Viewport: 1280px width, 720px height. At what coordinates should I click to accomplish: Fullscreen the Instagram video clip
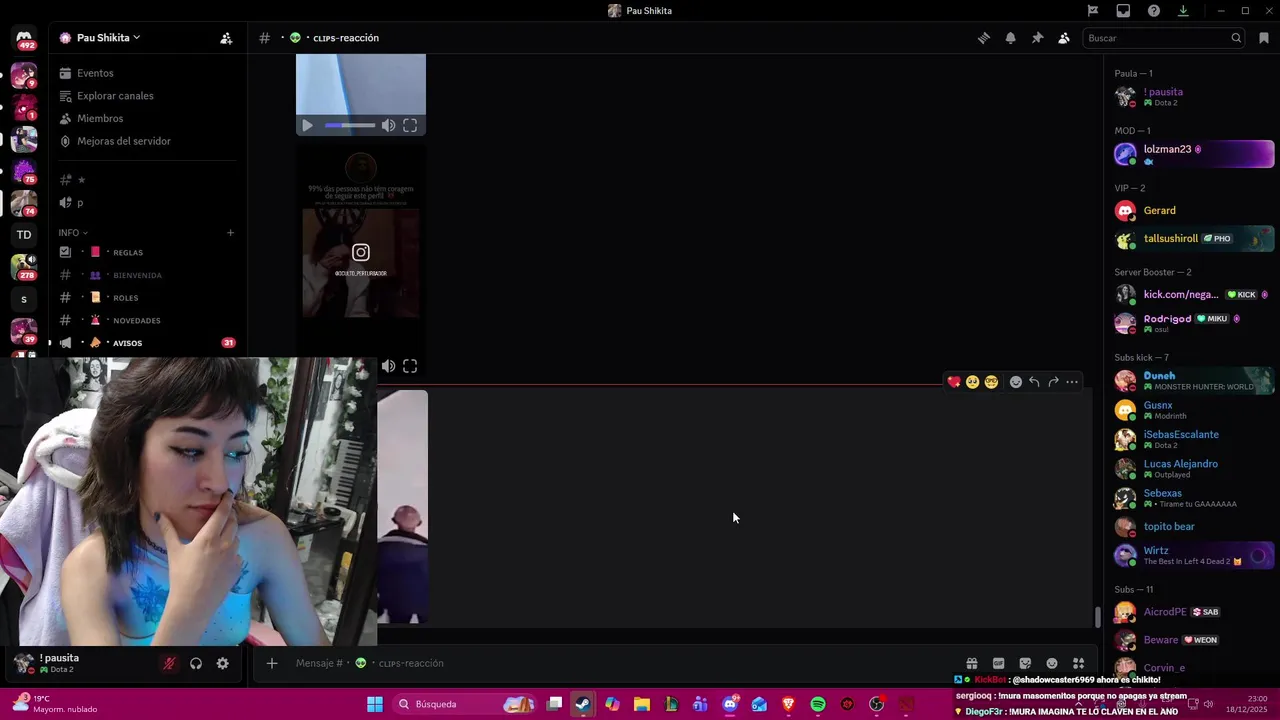click(x=410, y=366)
